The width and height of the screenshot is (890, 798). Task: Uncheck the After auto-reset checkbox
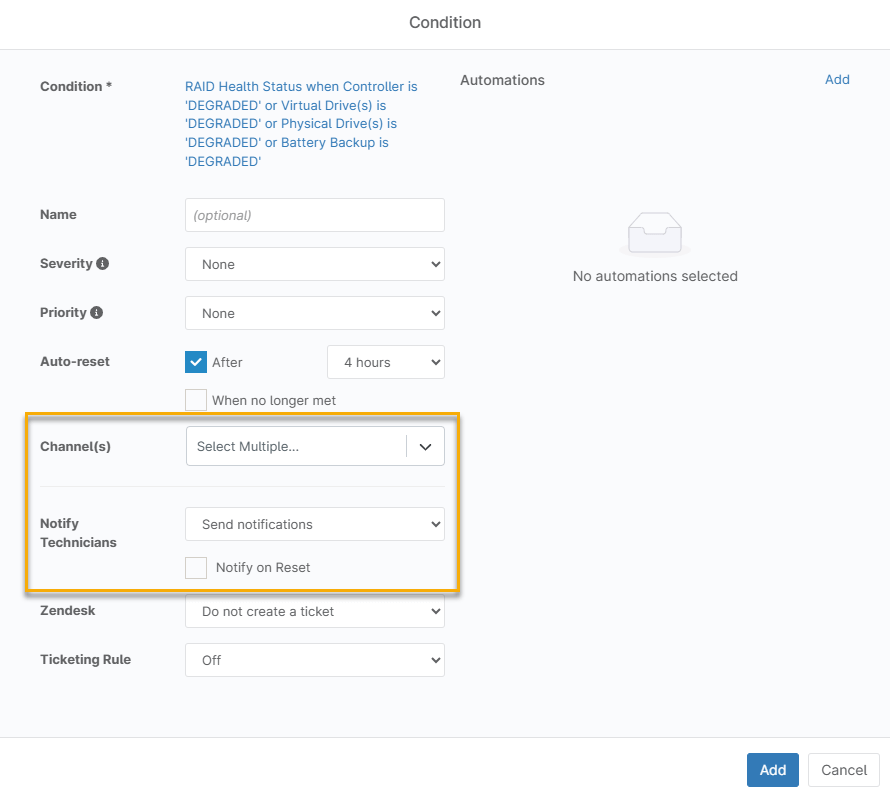point(196,362)
